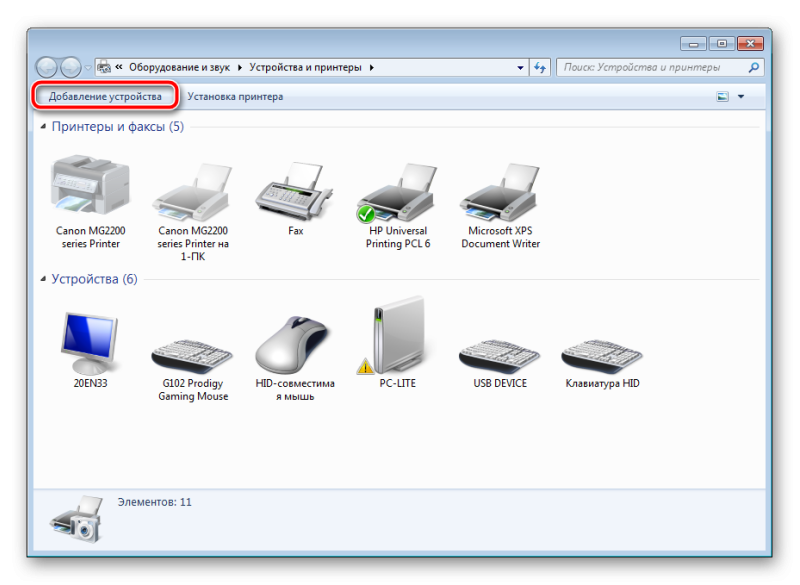Click the Forward navigation arrow
The height and width of the screenshot is (585, 800).
70,67
